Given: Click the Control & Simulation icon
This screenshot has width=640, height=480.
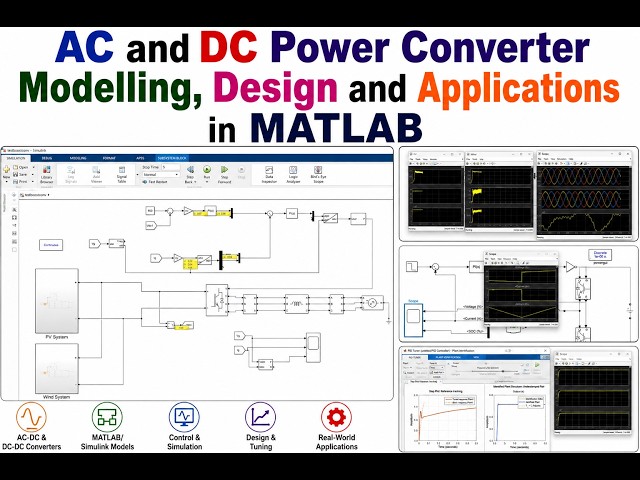Looking at the screenshot, I should [184, 418].
